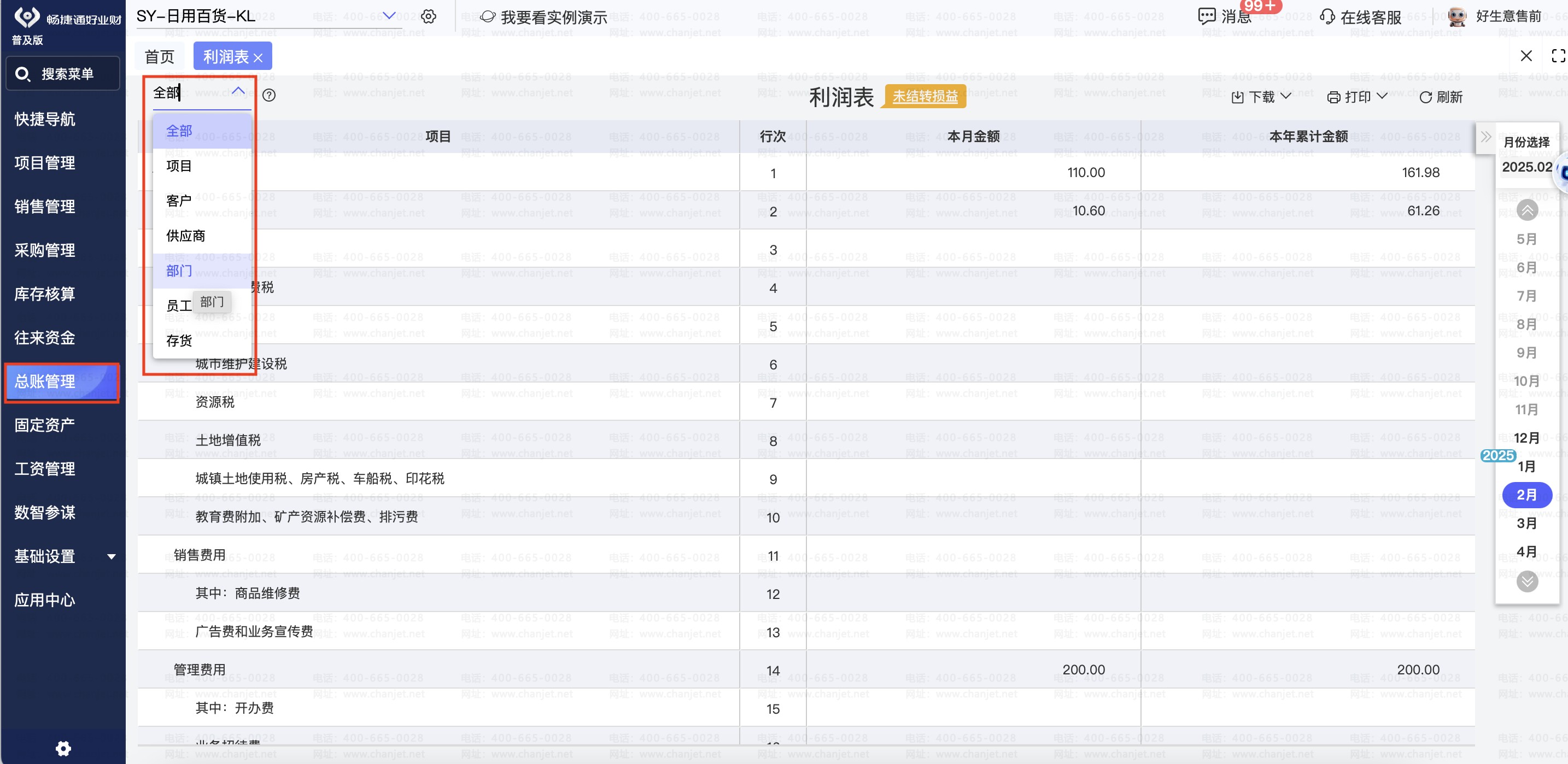Select 部门 in the dimension list
Image resolution: width=1568 pixels, height=764 pixels.
(179, 271)
